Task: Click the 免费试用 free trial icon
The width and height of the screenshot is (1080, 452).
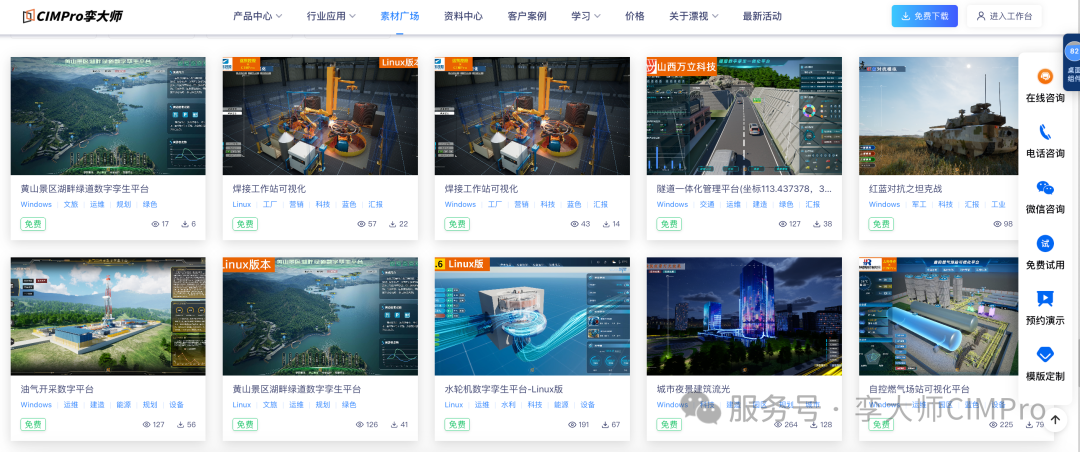Action: coord(1045,243)
